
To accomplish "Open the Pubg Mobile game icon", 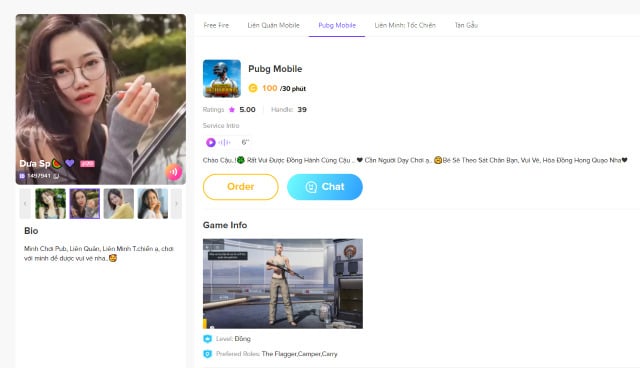I will point(222,79).
